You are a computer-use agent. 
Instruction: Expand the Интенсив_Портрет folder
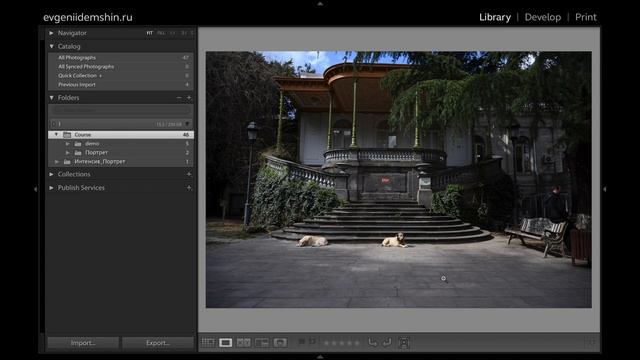[x=57, y=162]
